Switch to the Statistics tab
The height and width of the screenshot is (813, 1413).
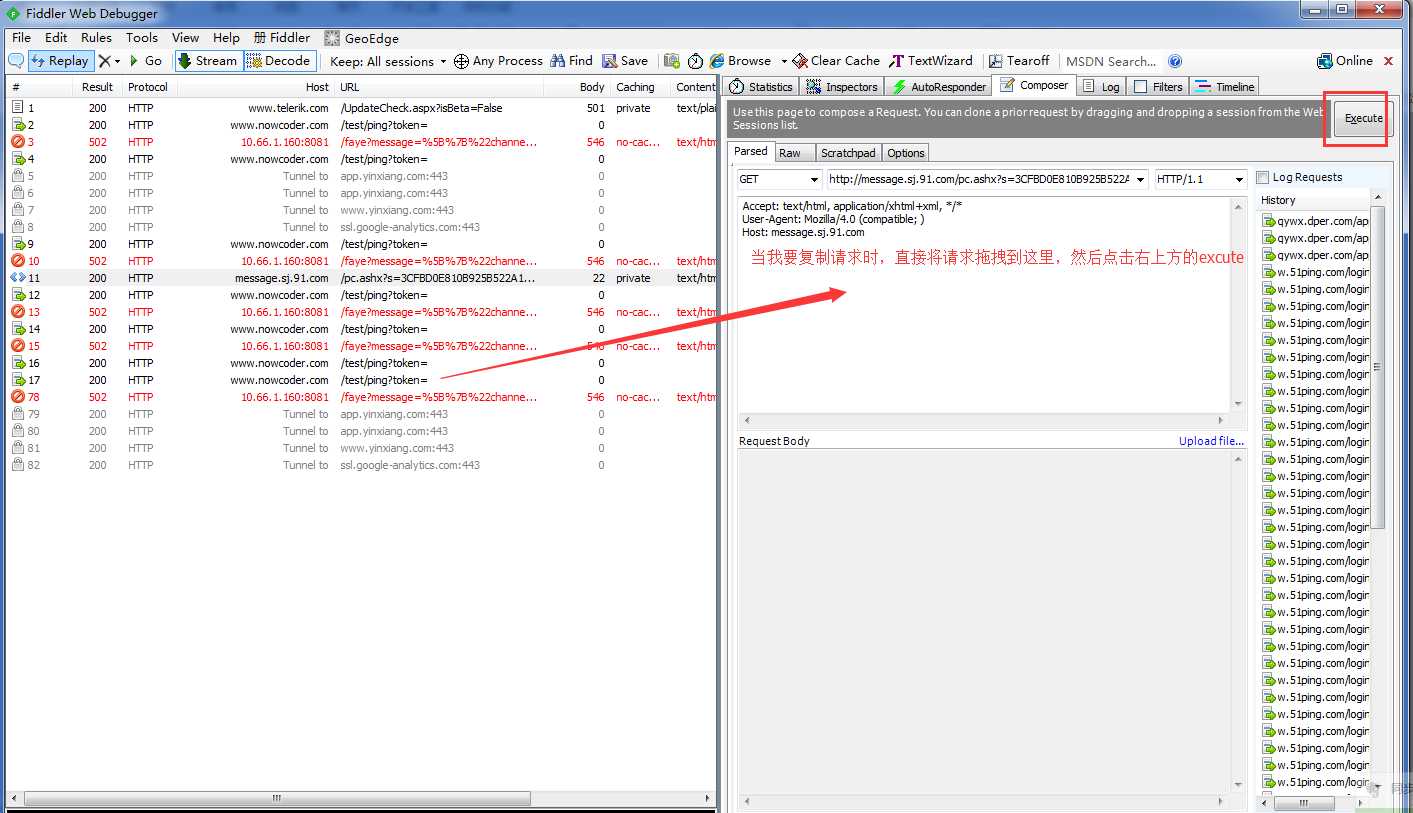click(761, 87)
